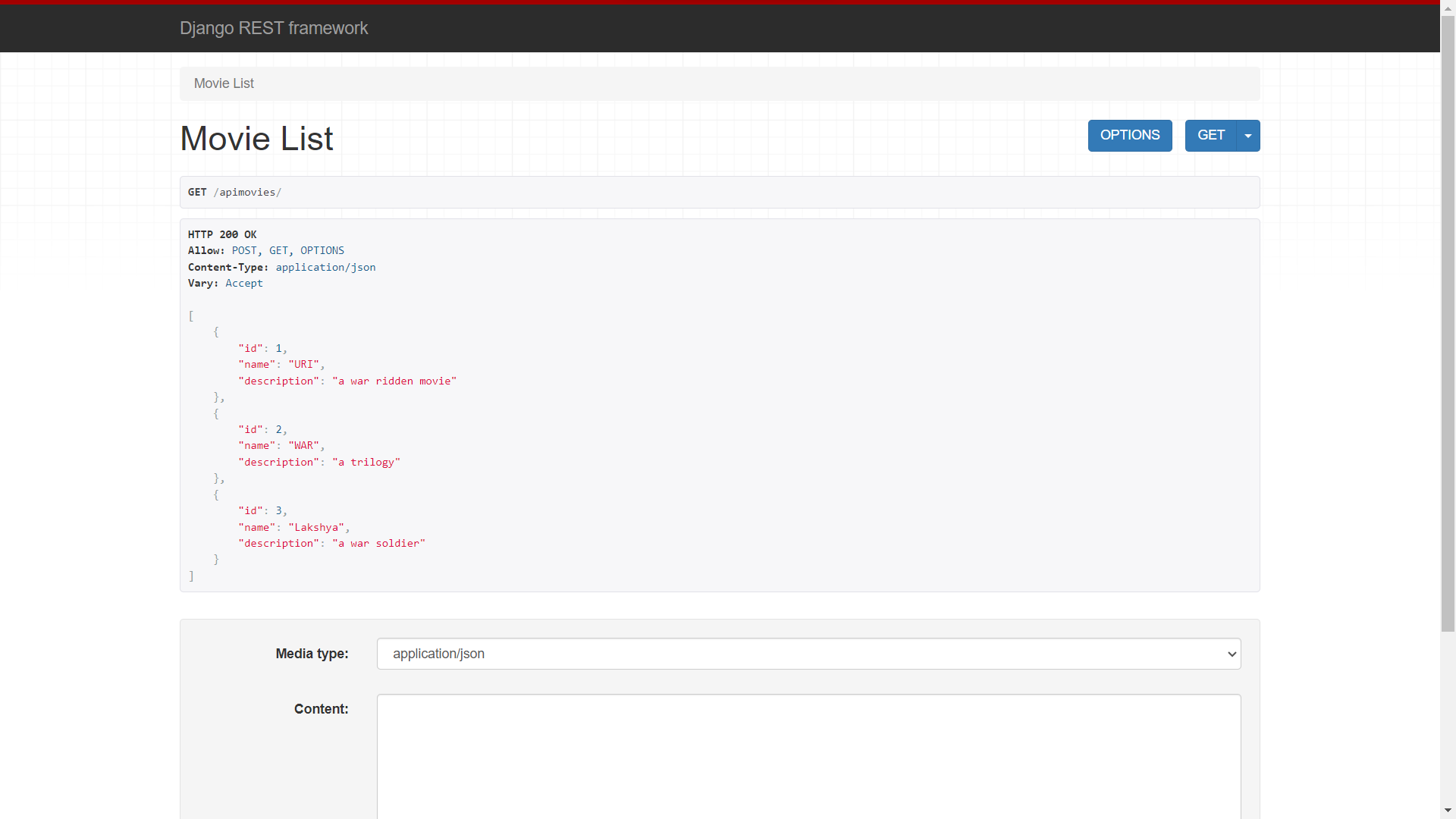Screen dimensions: 1456x819
Task: Click the Media type label
Action: [x=312, y=654]
